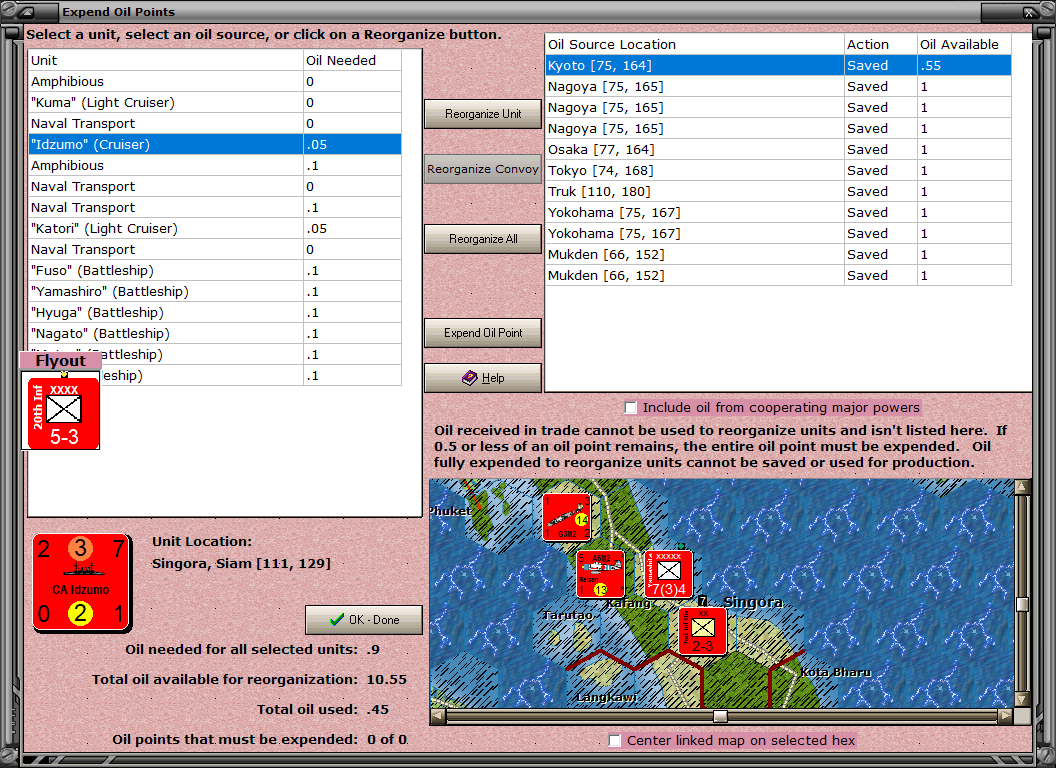This screenshot has width=1056, height=768.
Task: Click the 2-3 infantry counter at Singora
Action: (702, 631)
